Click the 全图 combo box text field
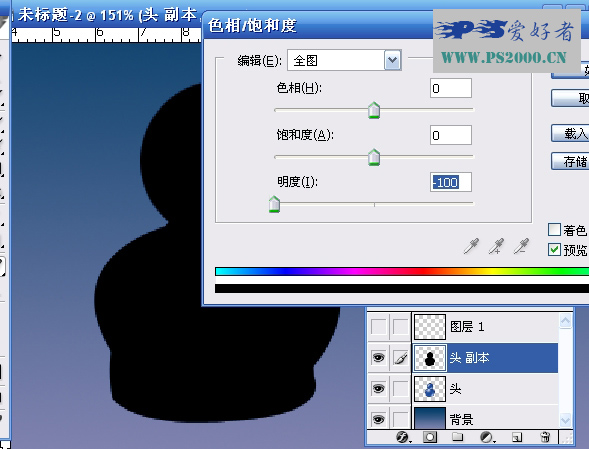 336,60
